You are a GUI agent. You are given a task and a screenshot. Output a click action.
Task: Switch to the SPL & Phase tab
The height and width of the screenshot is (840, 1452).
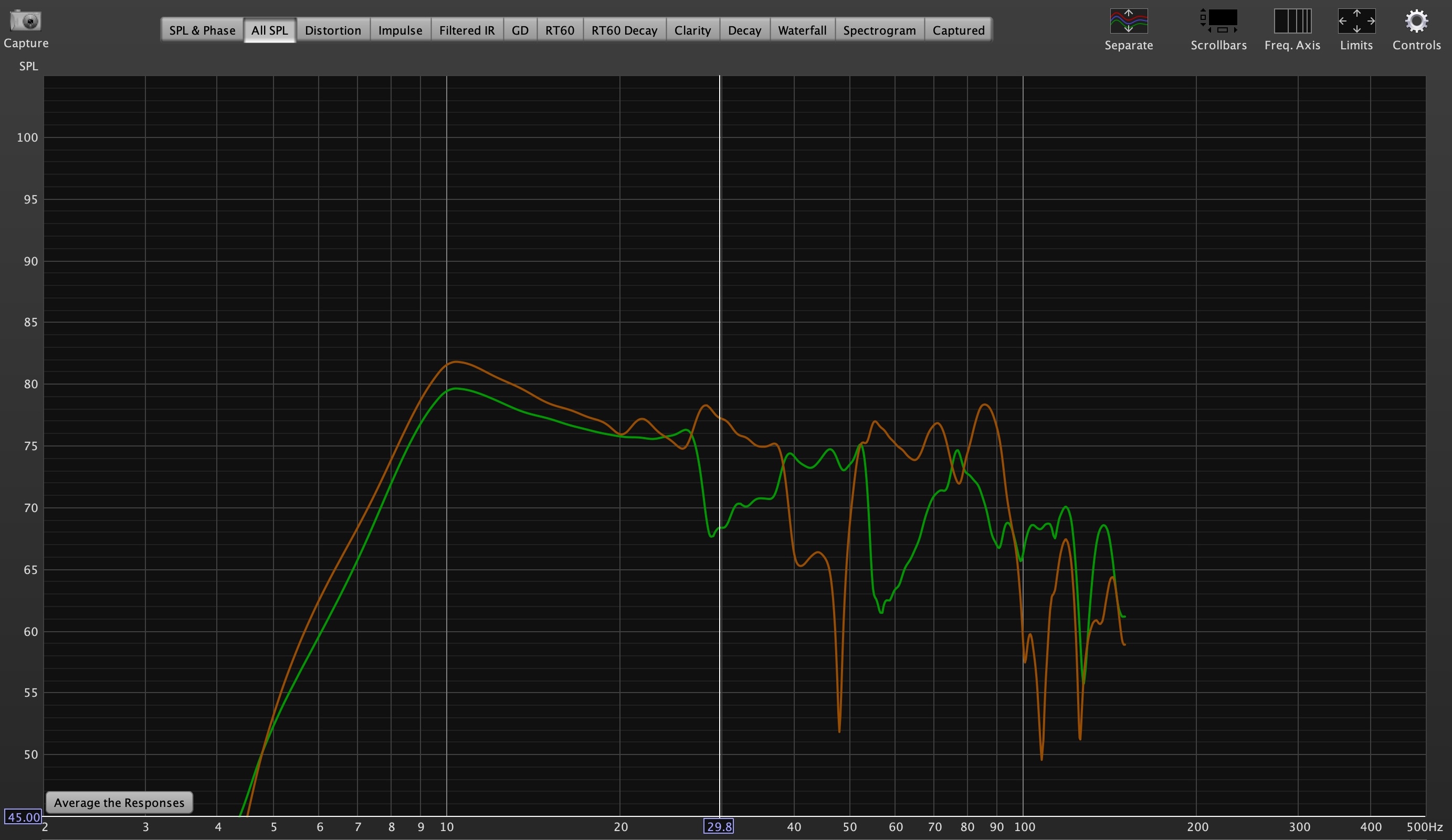(202, 30)
